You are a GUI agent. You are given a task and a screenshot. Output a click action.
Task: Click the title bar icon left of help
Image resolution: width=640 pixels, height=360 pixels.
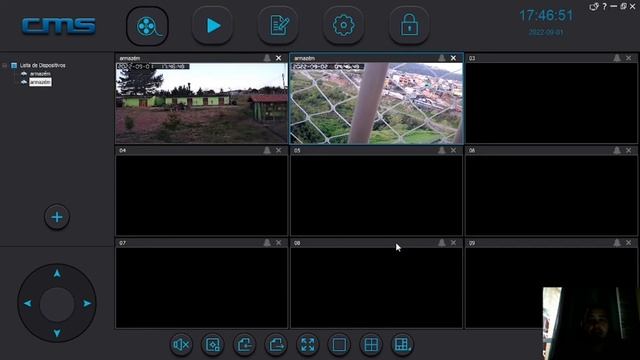coord(594,6)
